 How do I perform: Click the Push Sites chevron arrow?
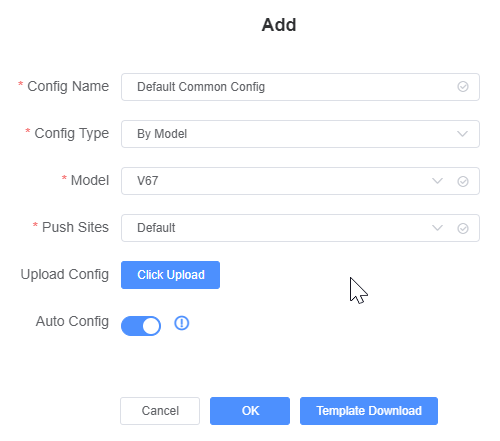(x=437, y=228)
